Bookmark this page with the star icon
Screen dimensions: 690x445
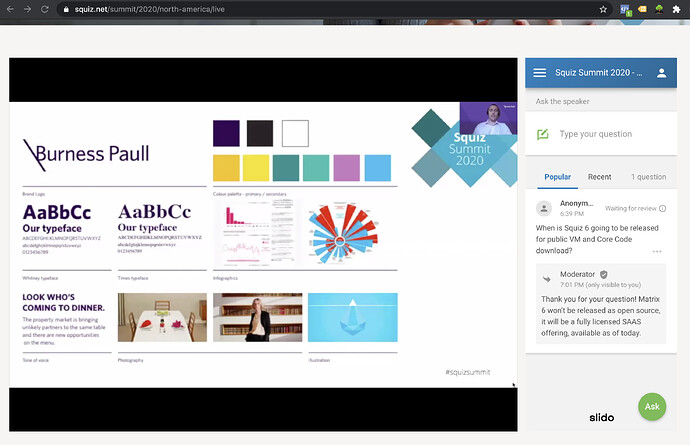tap(603, 8)
